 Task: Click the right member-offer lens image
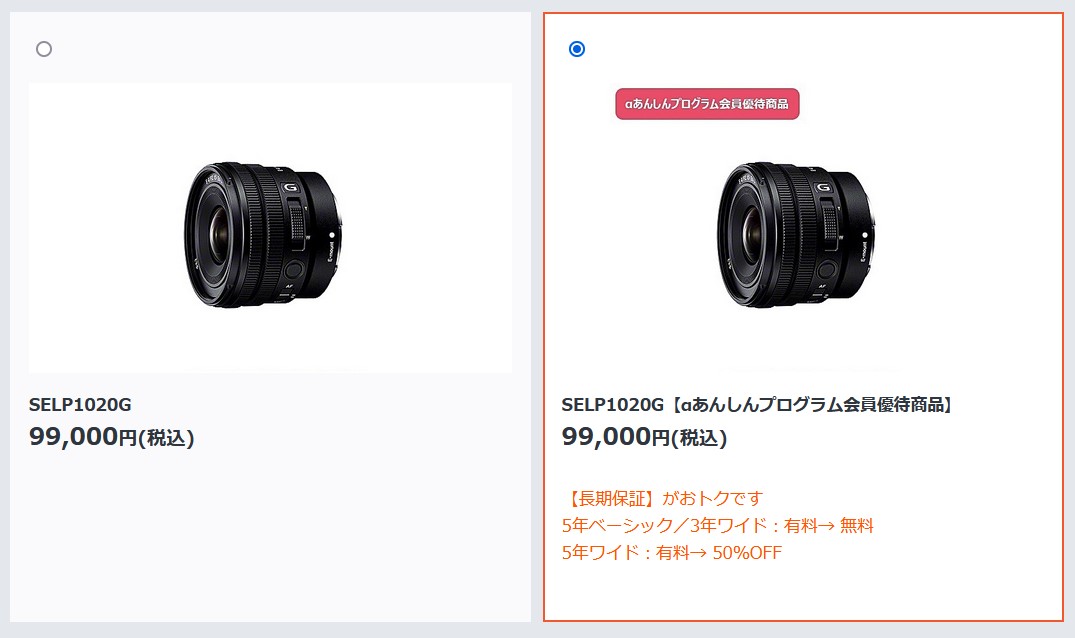pyautogui.click(x=796, y=234)
